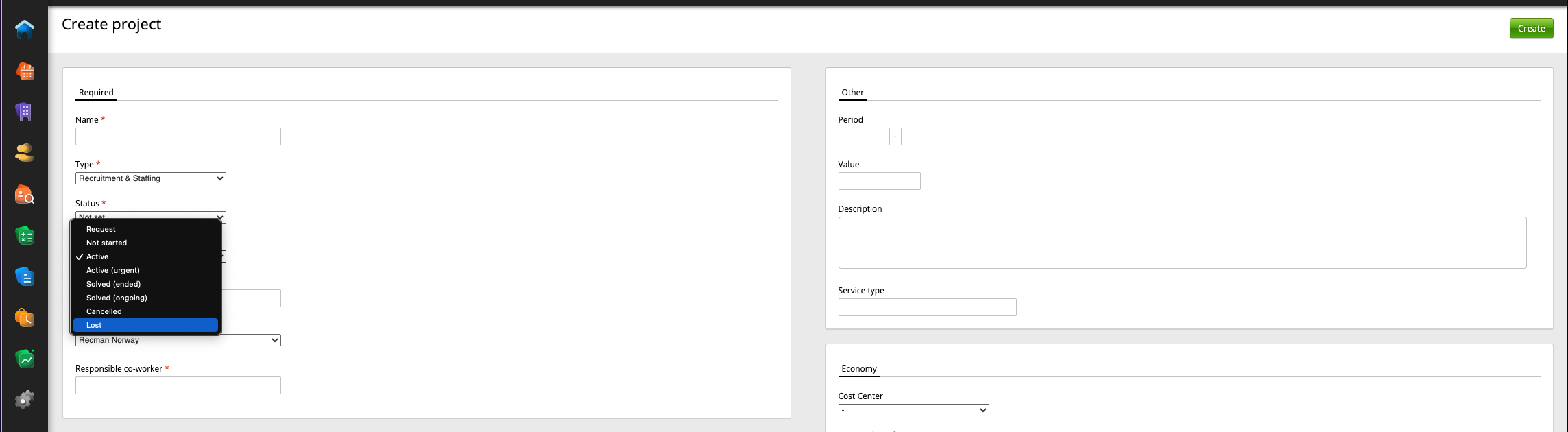Open the blue documents icon

tap(25, 277)
